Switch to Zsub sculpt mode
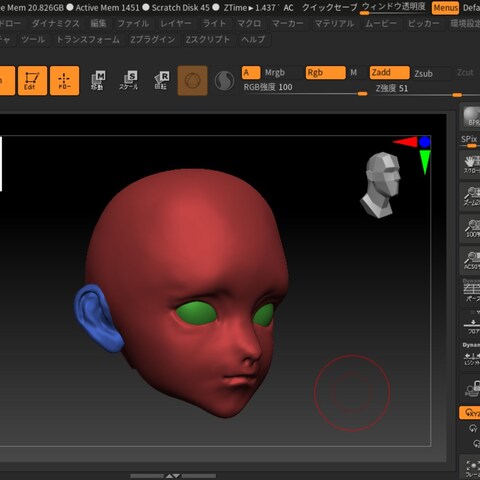 [423, 73]
